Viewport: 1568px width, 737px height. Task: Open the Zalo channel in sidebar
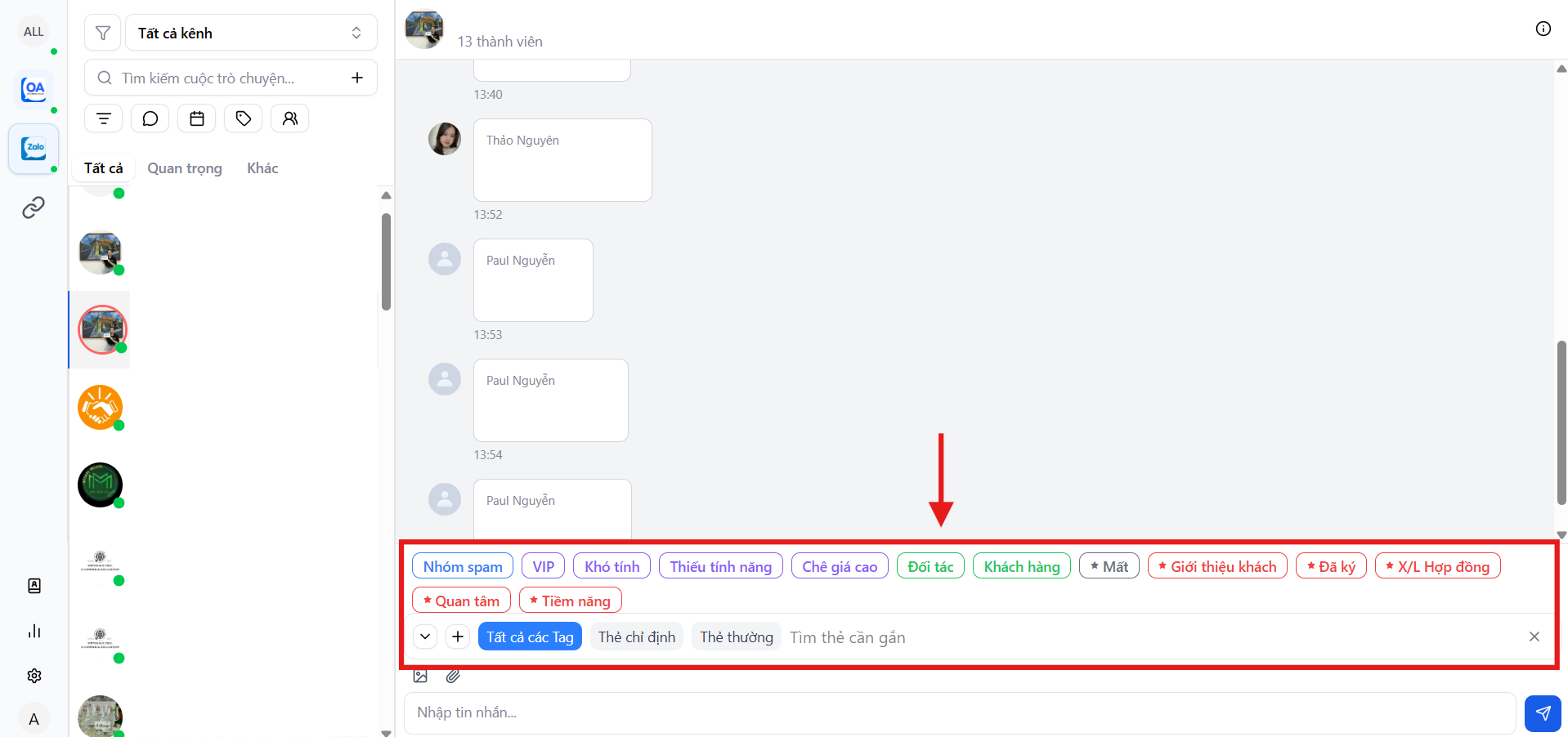[x=34, y=149]
